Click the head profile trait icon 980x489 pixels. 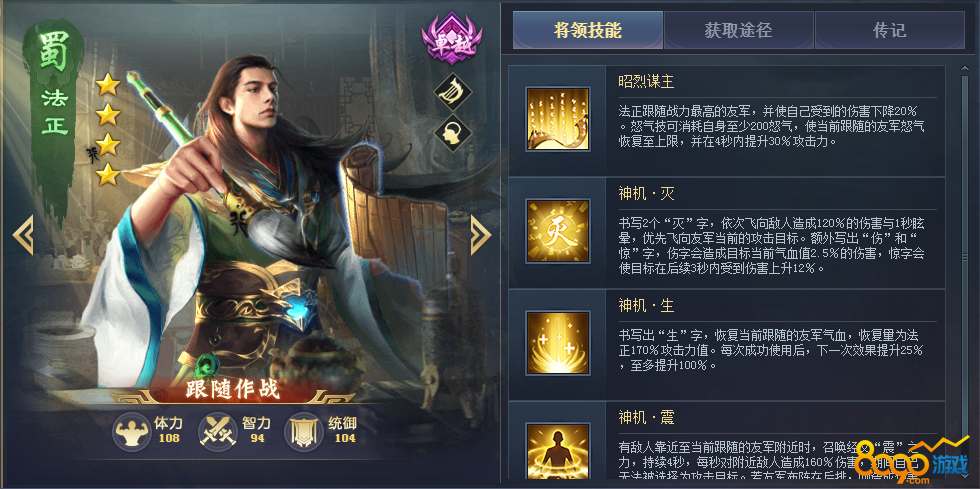click(452, 133)
